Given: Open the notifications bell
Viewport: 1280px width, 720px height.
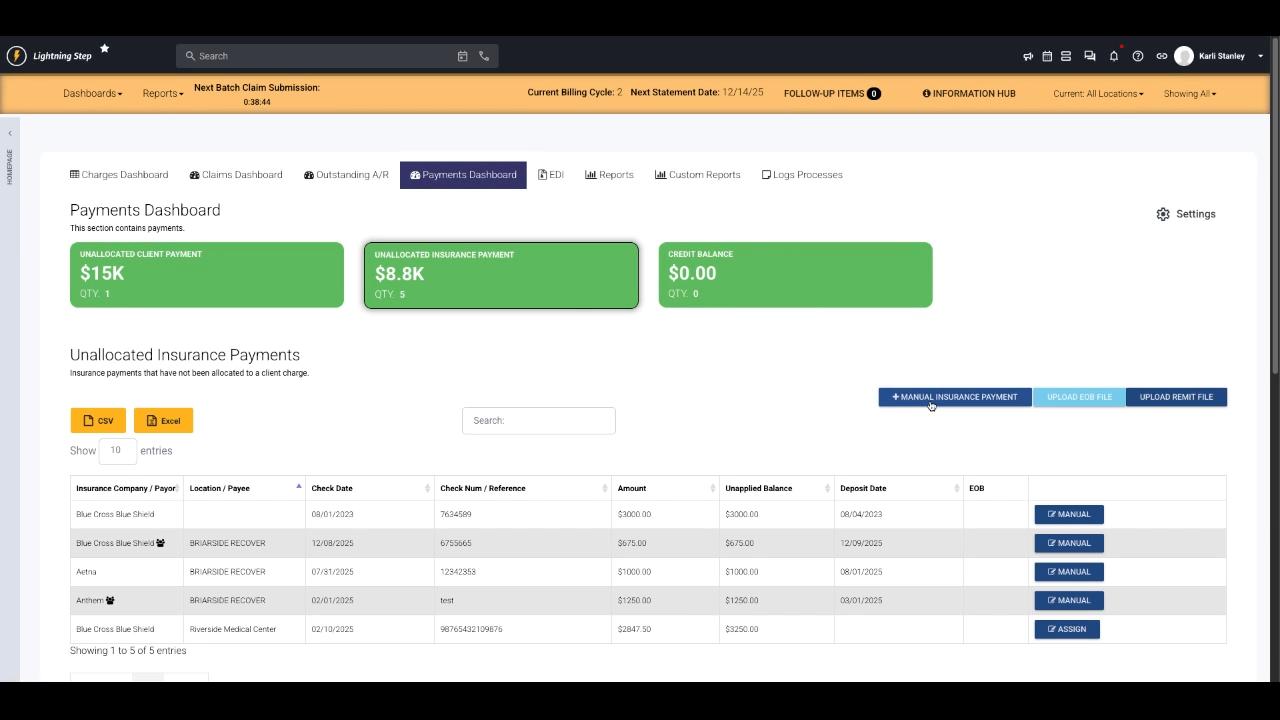Looking at the screenshot, I should coord(1114,56).
